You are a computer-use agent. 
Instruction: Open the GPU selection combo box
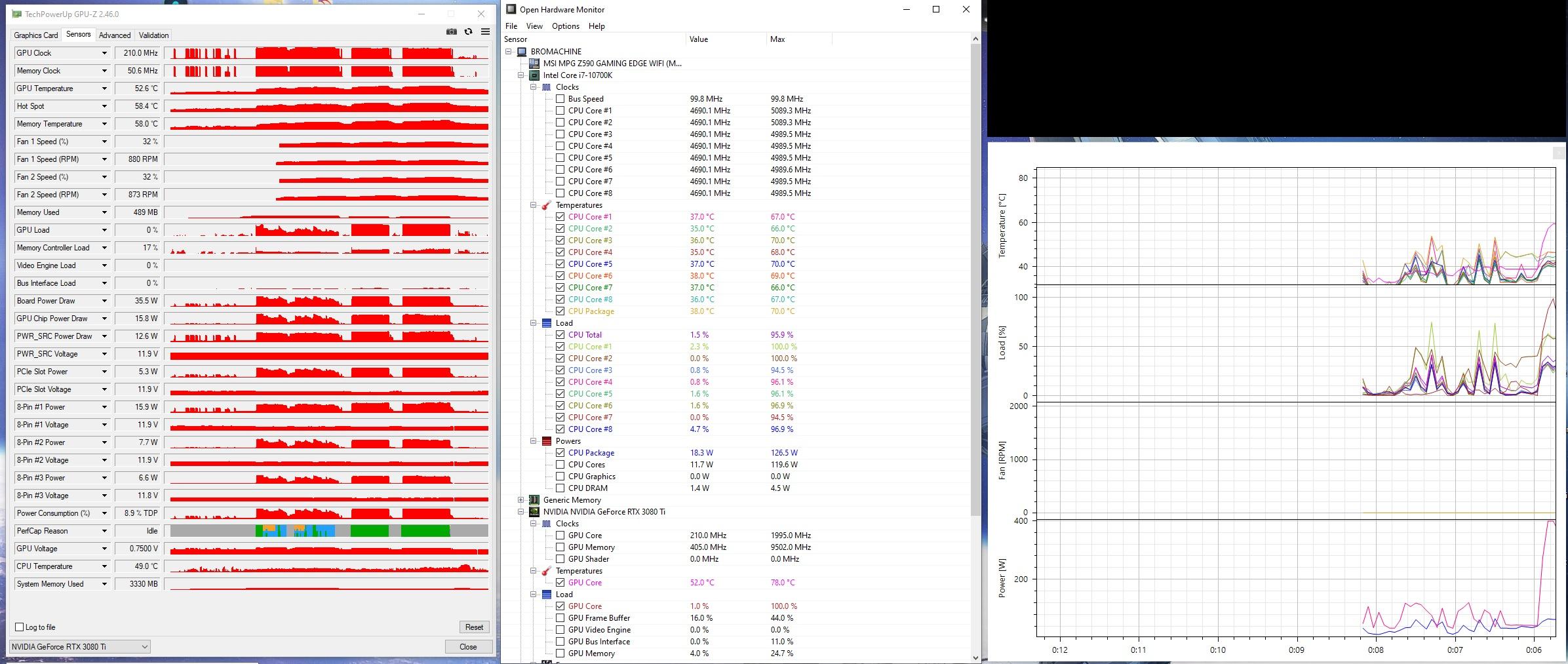point(80,647)
